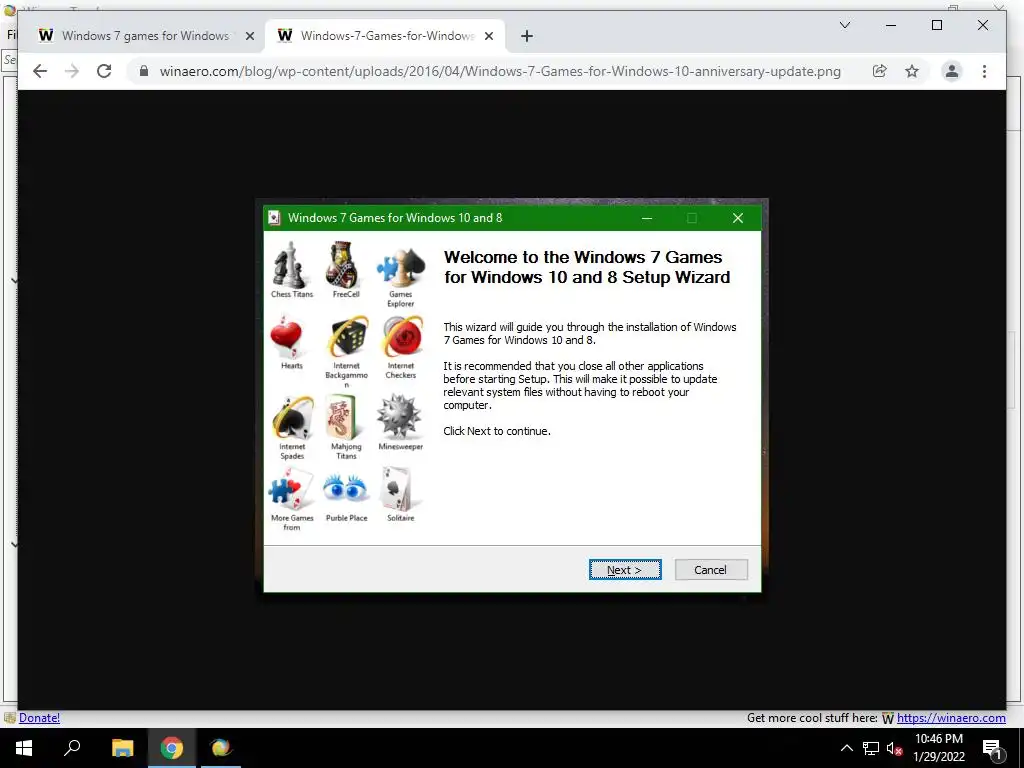Open the Windows Start menu

pyautogui.click(x=24, y=748)
